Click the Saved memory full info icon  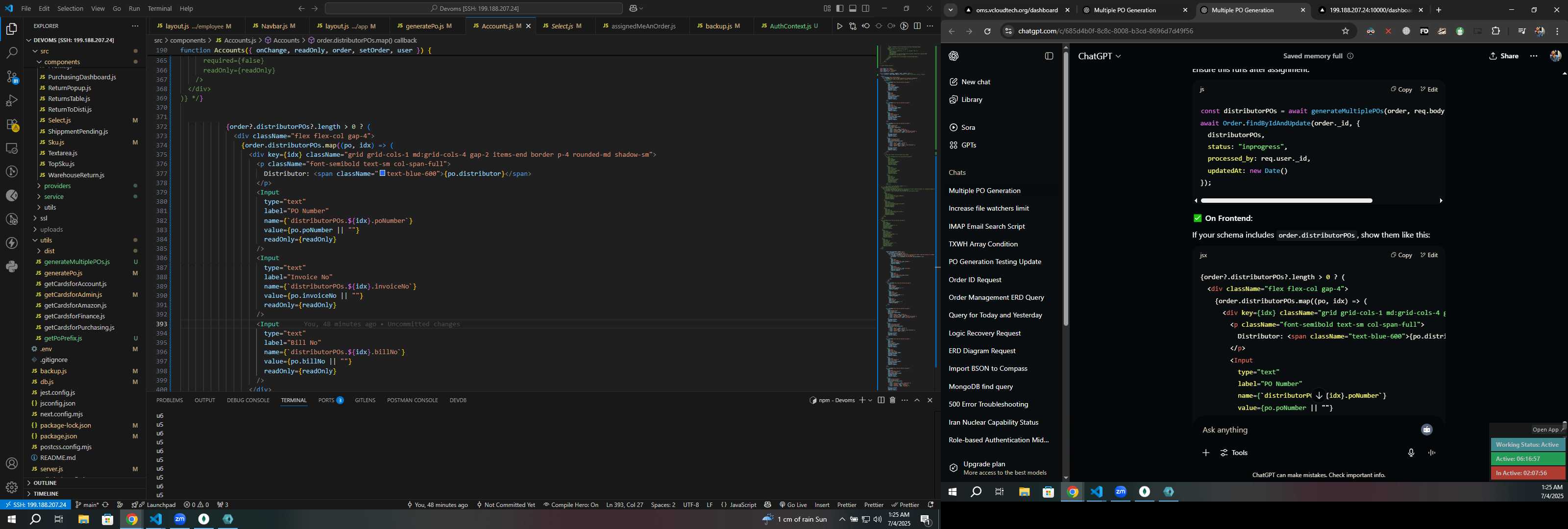point(1350,56)
